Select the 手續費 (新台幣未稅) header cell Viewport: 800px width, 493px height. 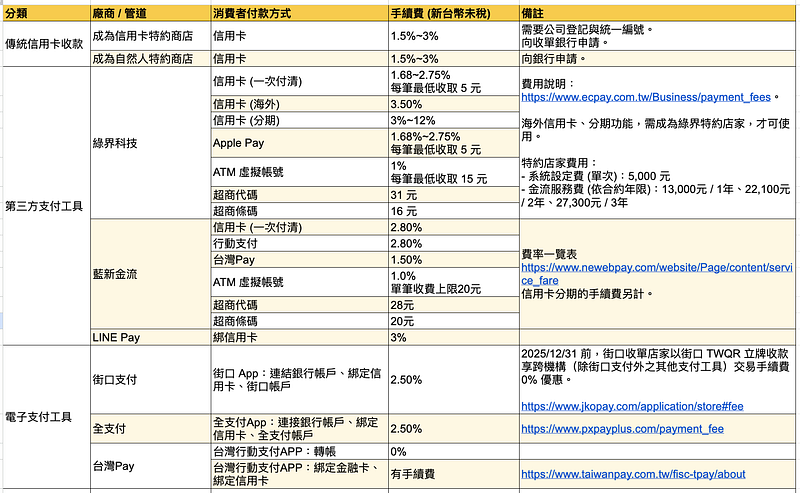[x=454, y=13]
